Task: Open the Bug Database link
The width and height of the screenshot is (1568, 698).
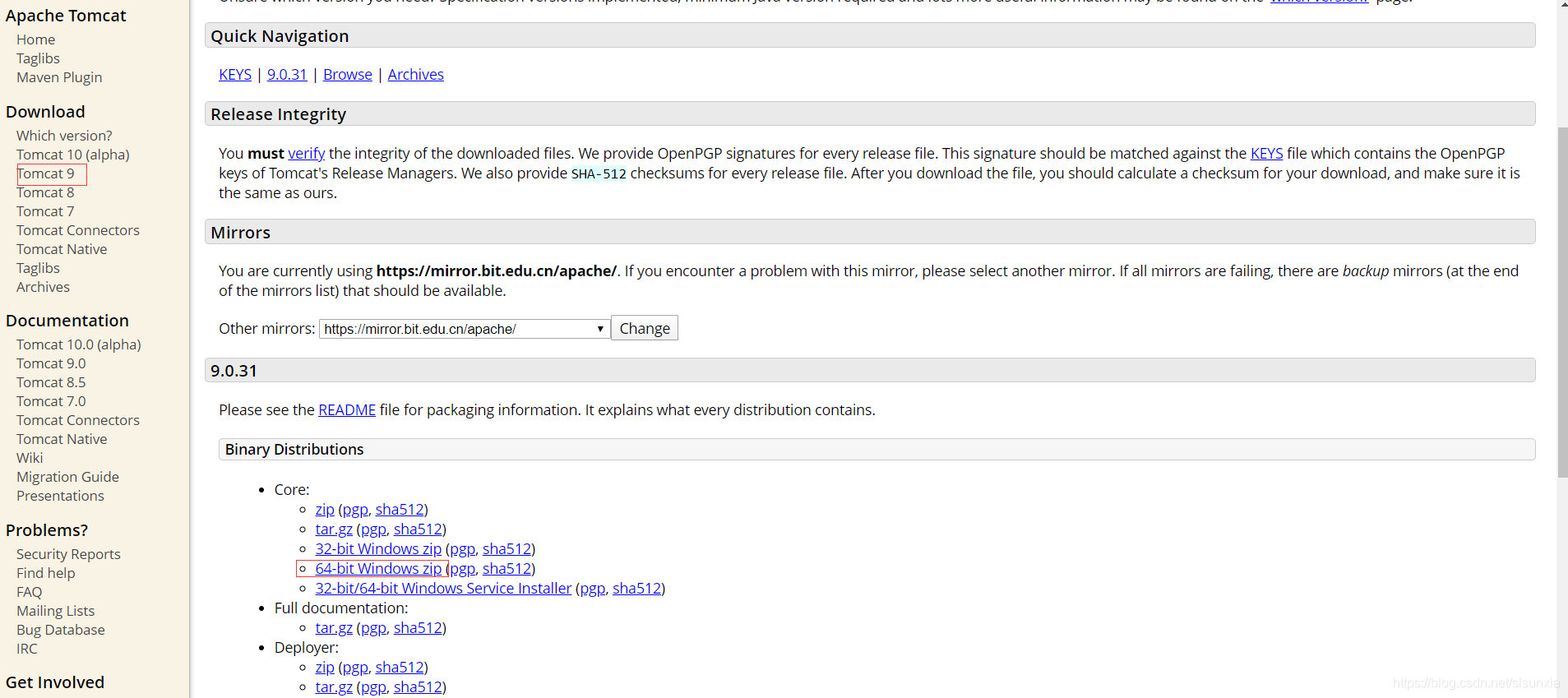Action: coord(61,630)
